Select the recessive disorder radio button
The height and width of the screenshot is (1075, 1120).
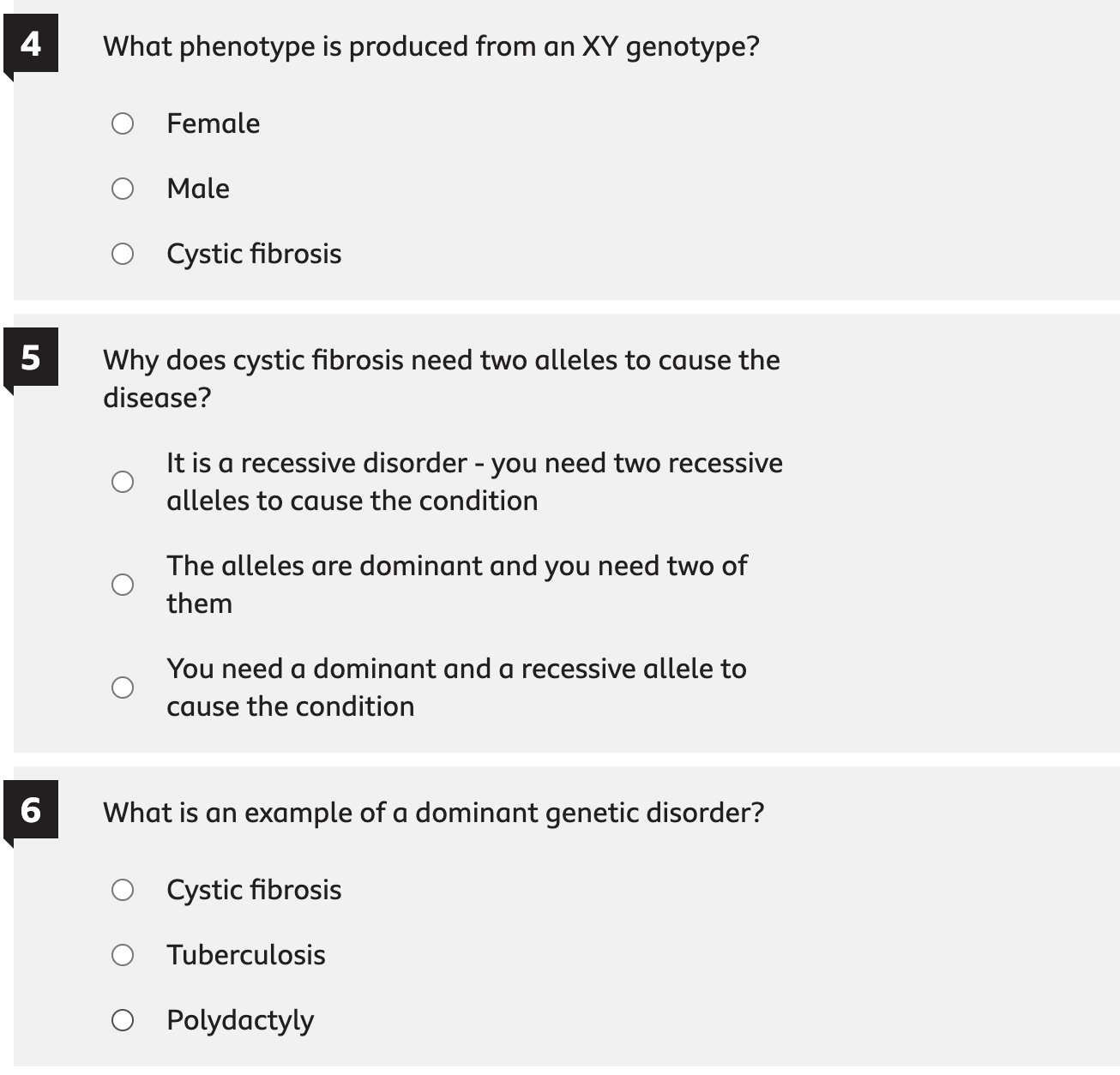[x=123, y=482]
